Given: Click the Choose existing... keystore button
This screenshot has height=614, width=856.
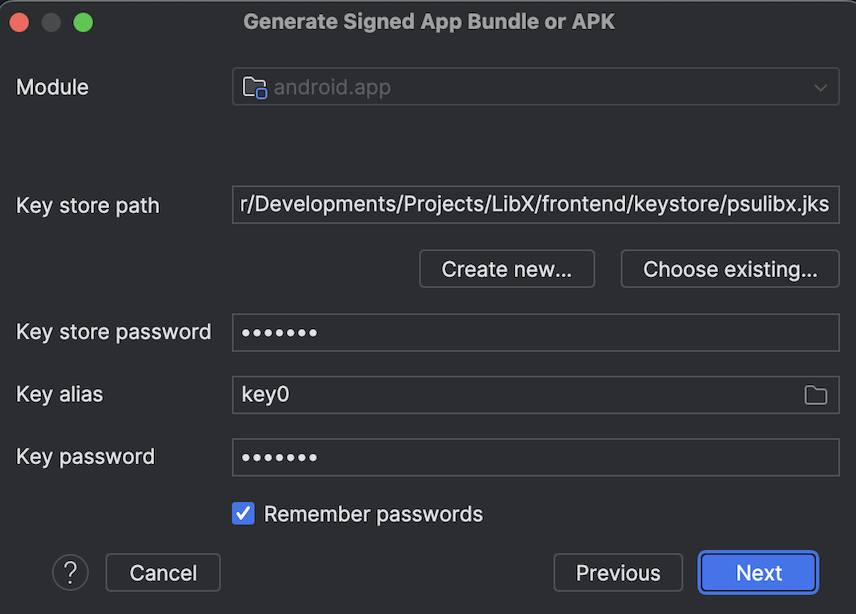Looking at the screenshot, I should [729, 269].
